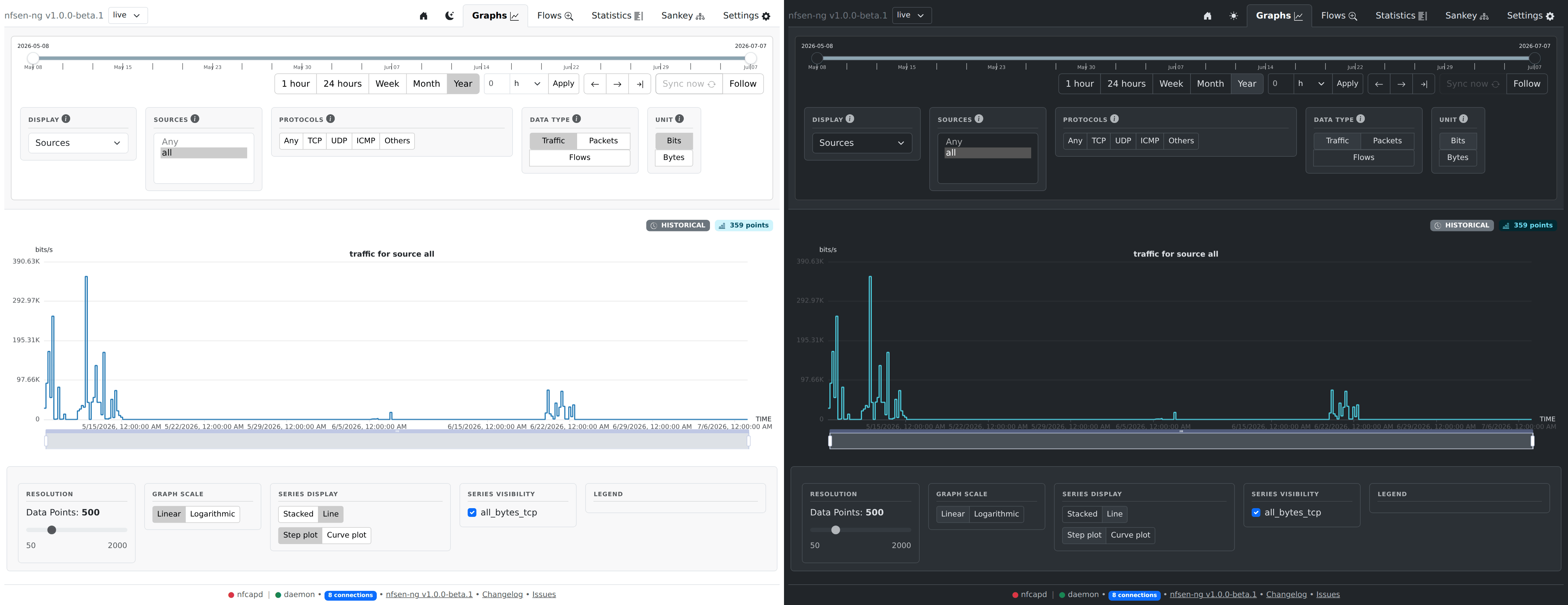Viewport: 1568px width, 605px height.
Task: Select the Bytes unit in the light window
Action: click(x=674, y=157)
